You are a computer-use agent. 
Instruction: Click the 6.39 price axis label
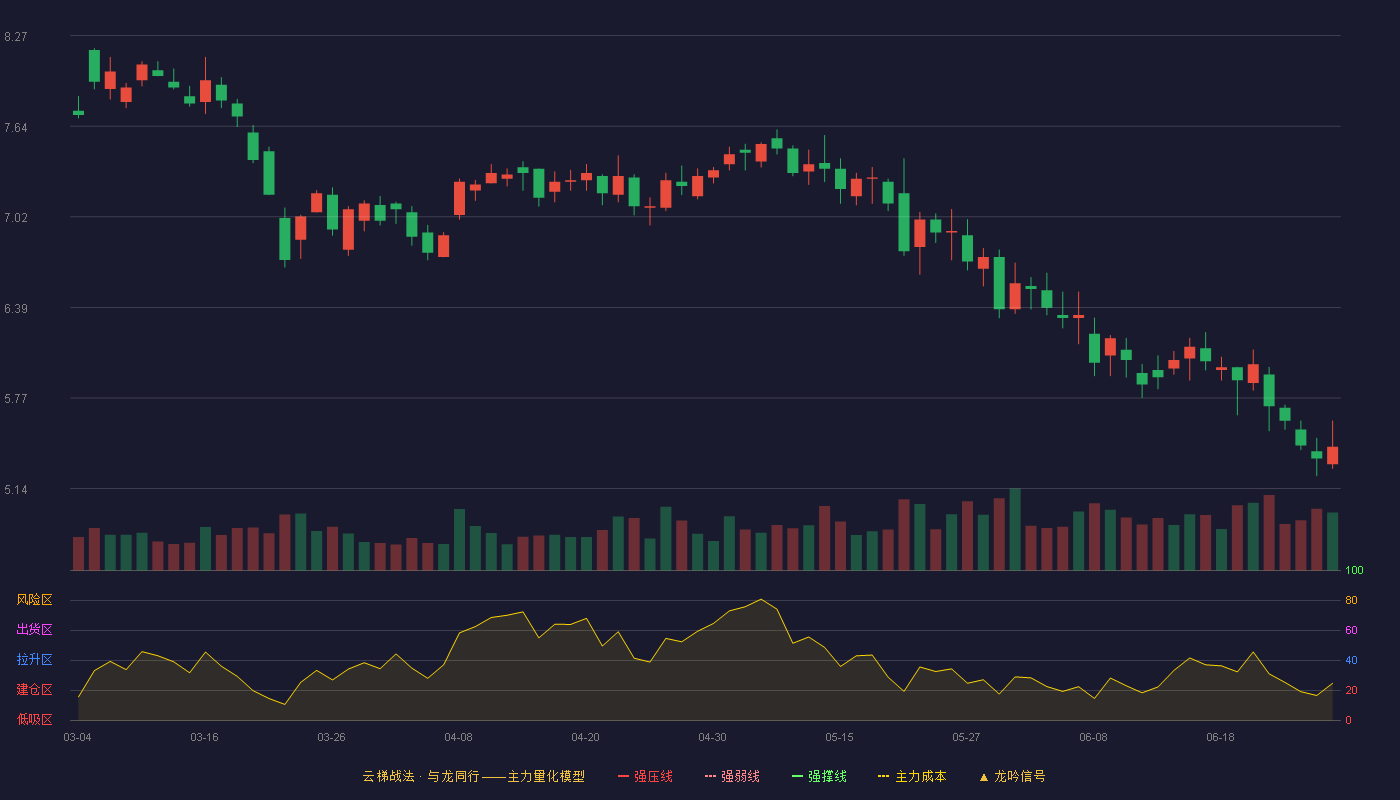[x=16, y=309]
